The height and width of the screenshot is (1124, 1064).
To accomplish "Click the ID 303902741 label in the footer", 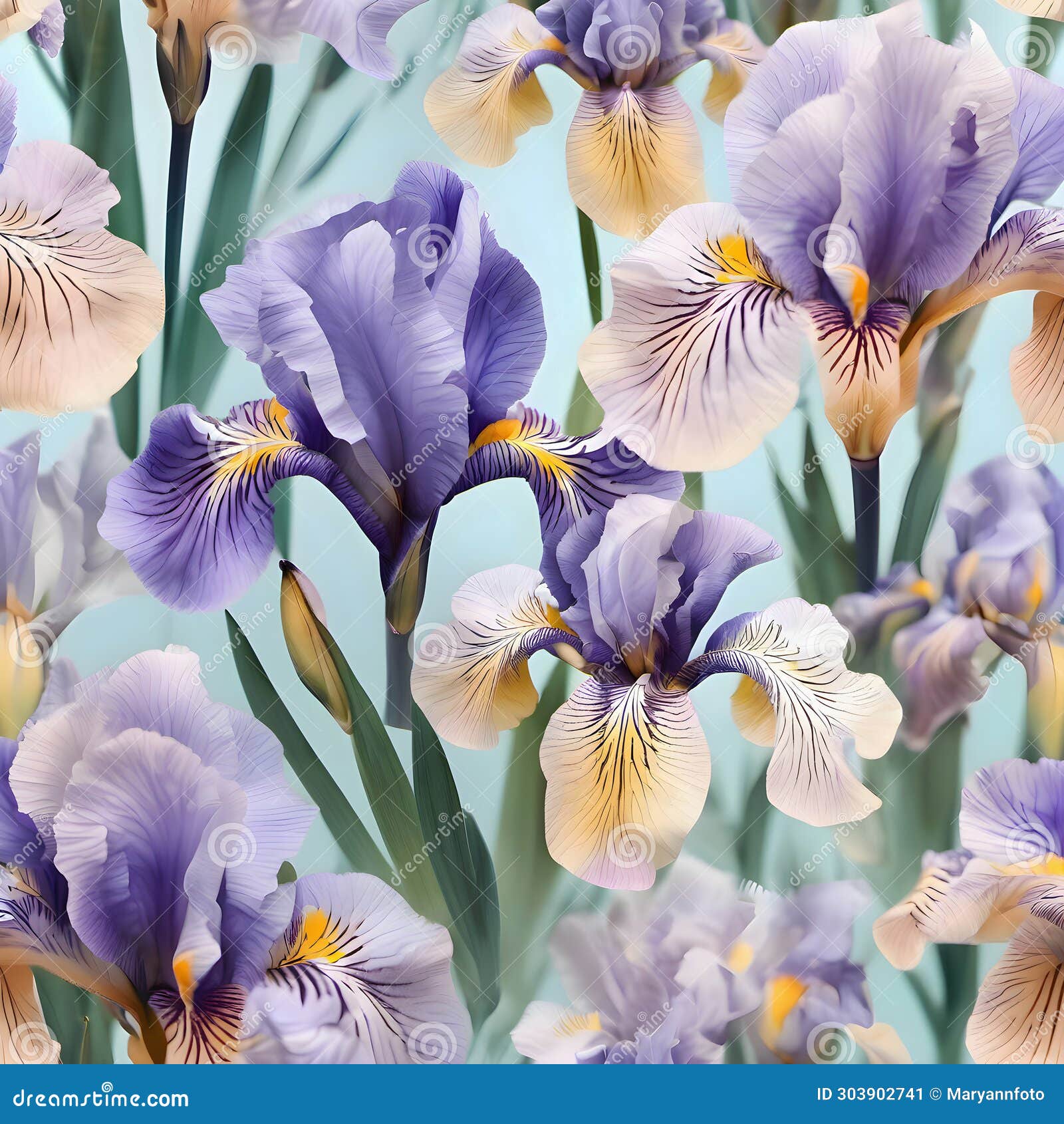I will point(871,1093).
